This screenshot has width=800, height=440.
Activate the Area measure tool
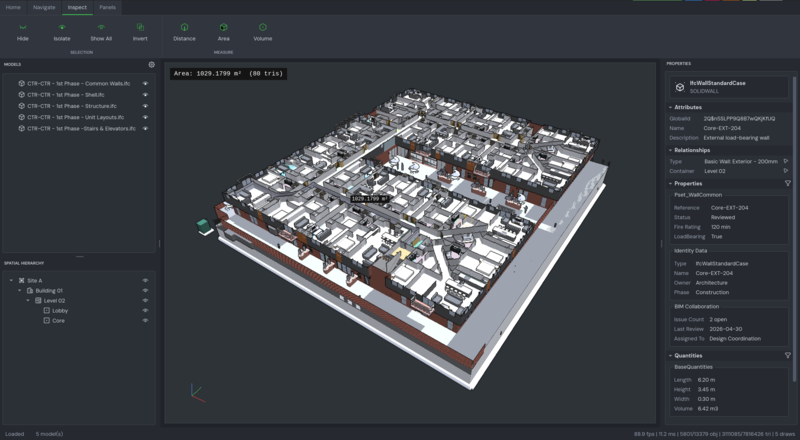[x=223, y=32]
